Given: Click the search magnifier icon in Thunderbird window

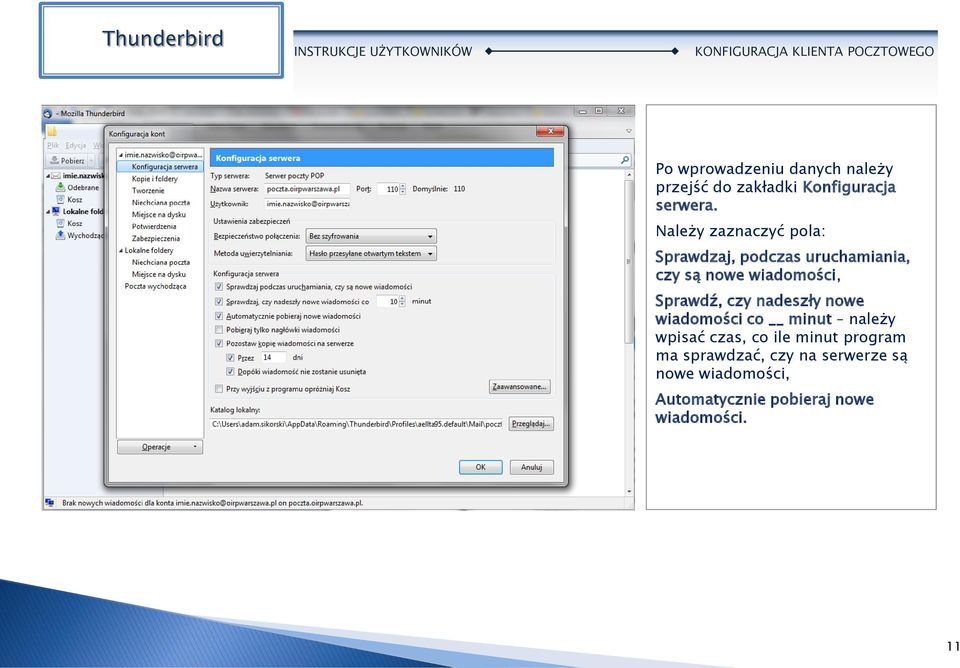Looking at the screenshot, I should (624, 160).
